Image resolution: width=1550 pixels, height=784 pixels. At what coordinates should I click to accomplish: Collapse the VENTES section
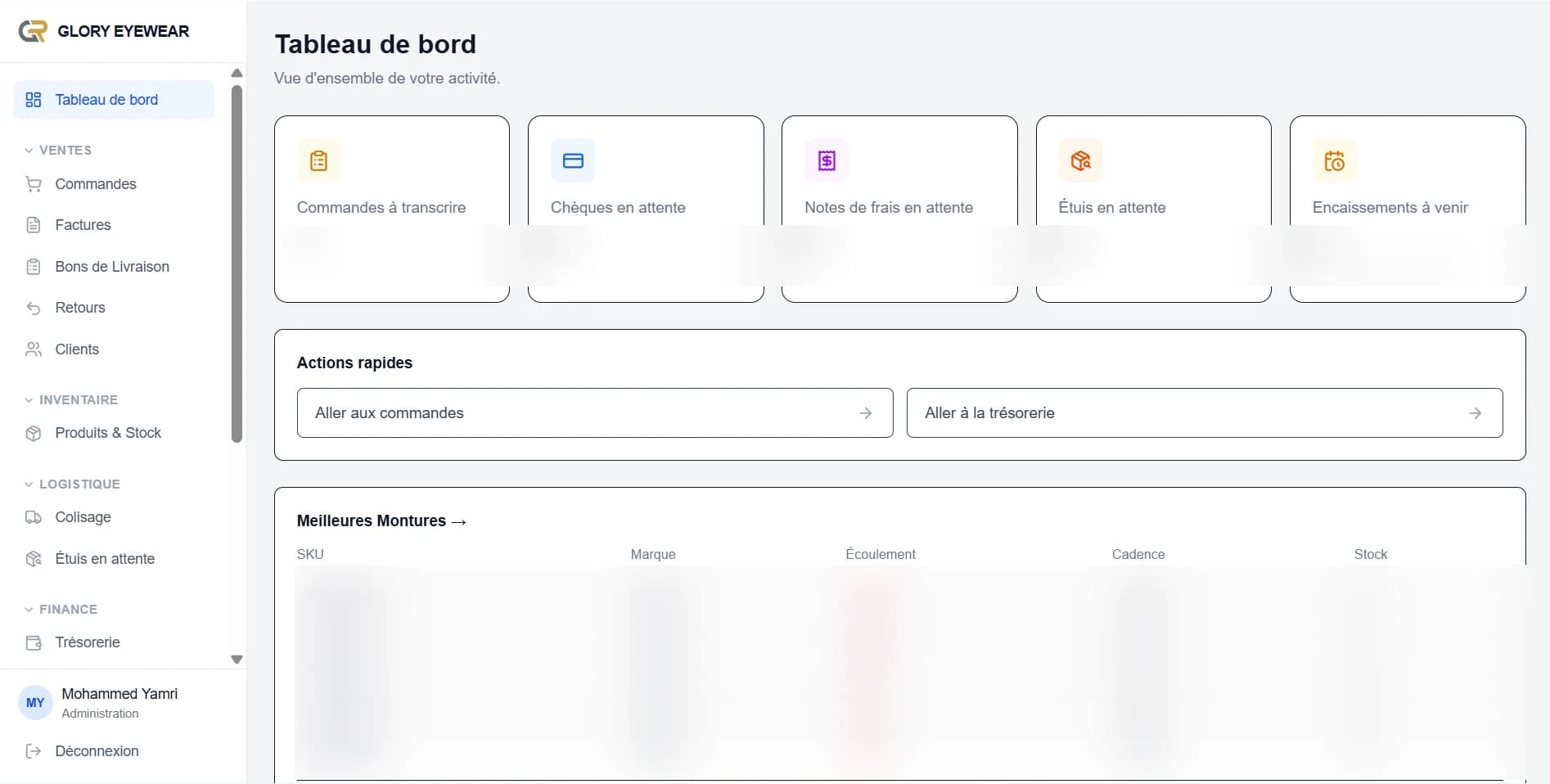(57, 151)
